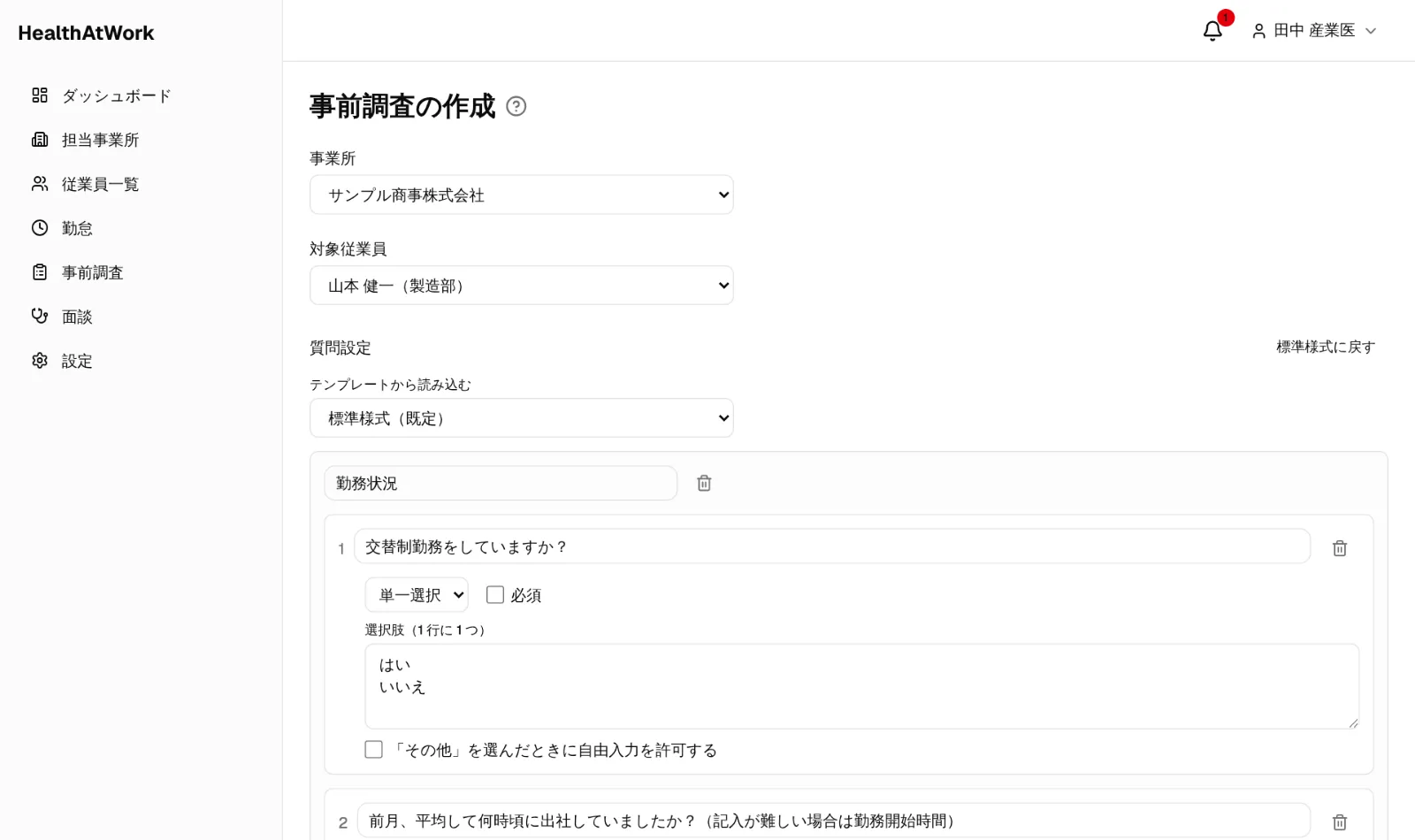1415x840 pixels.
Task: Toggle the 必須 checkbox for question 1
Action: pyautogui.click(x=495, y=595)
